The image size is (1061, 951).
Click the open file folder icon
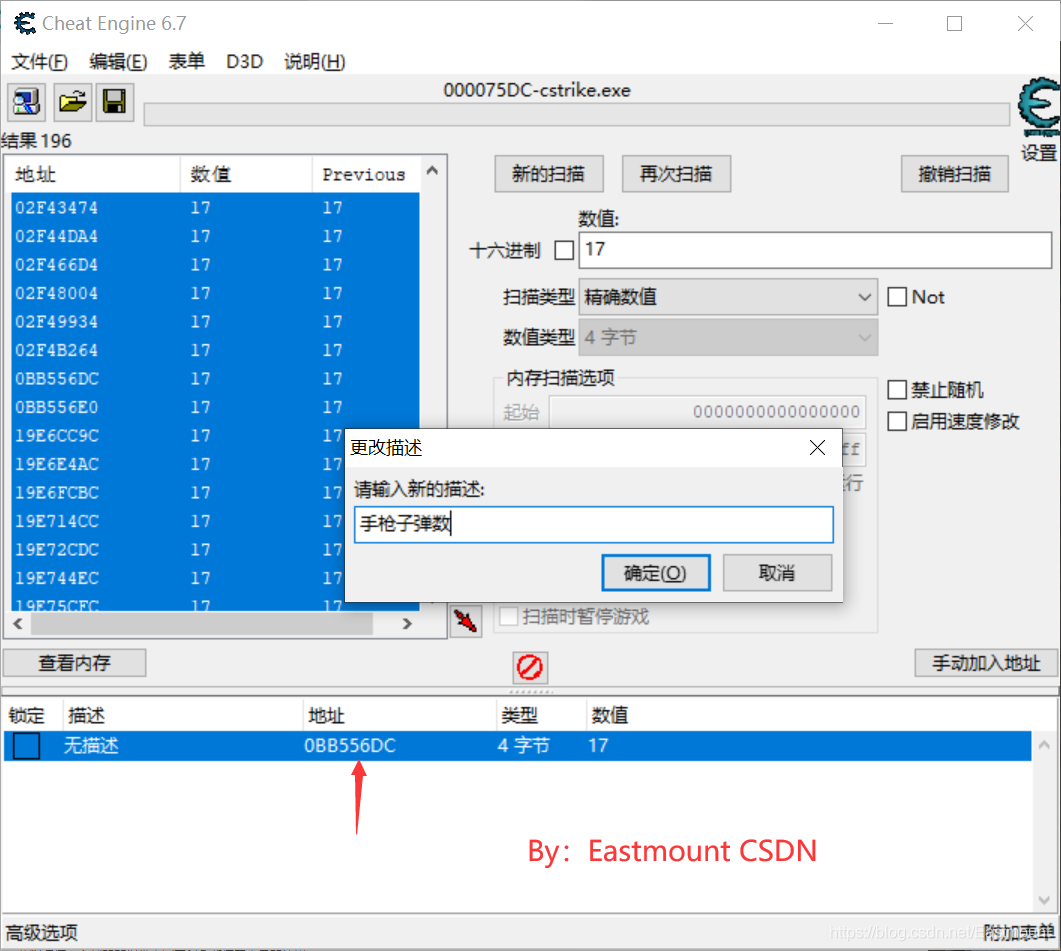pos(73,103)
